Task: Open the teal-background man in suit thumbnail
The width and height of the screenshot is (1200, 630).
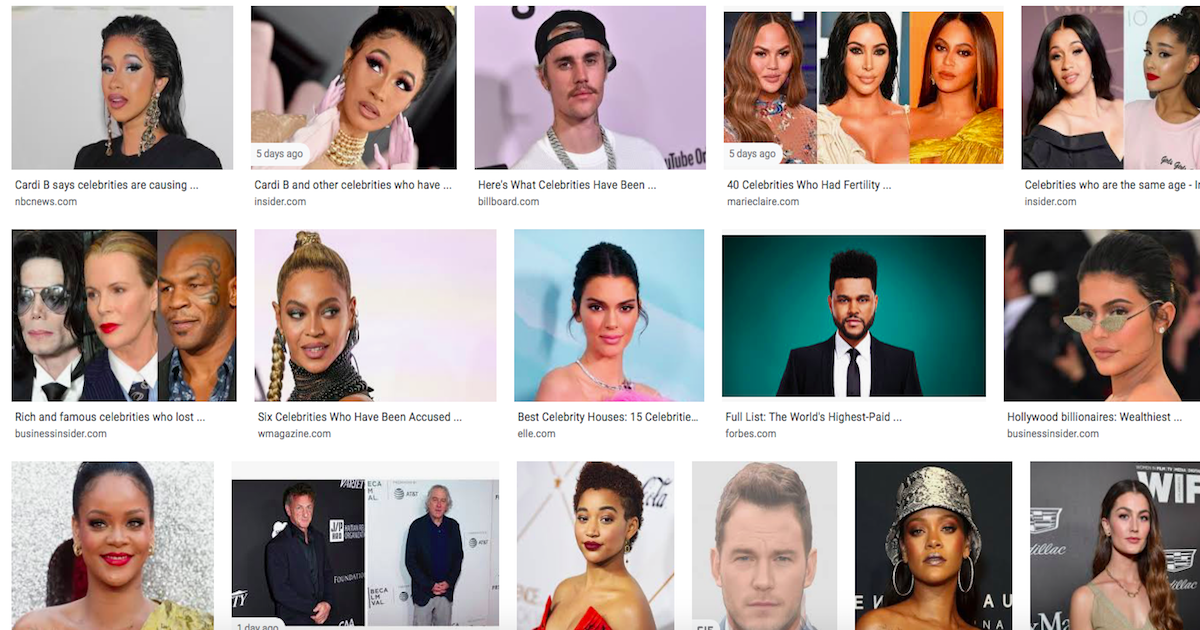Action: click(854, 317)
